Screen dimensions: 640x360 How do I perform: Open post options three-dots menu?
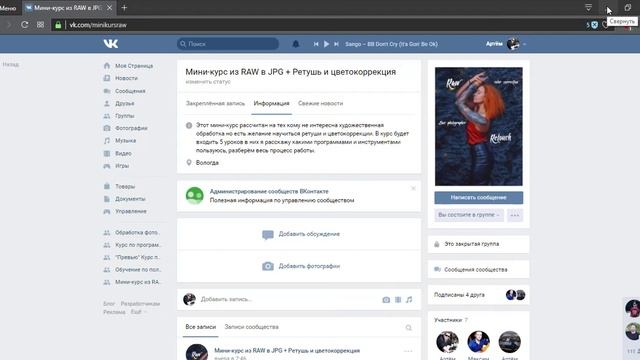tap(408, 351)
